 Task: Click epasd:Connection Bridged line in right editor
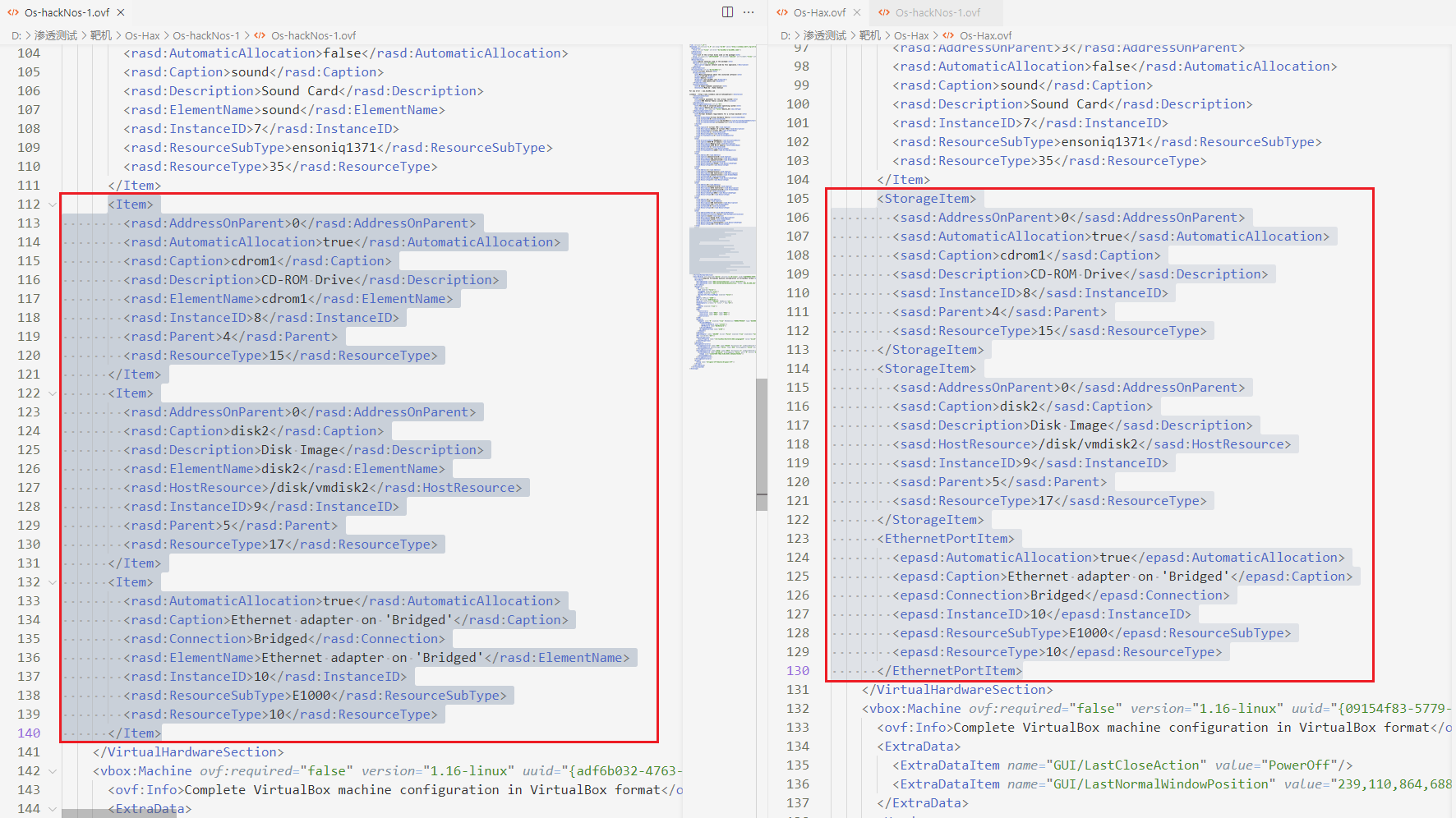tap(1062, 595)
